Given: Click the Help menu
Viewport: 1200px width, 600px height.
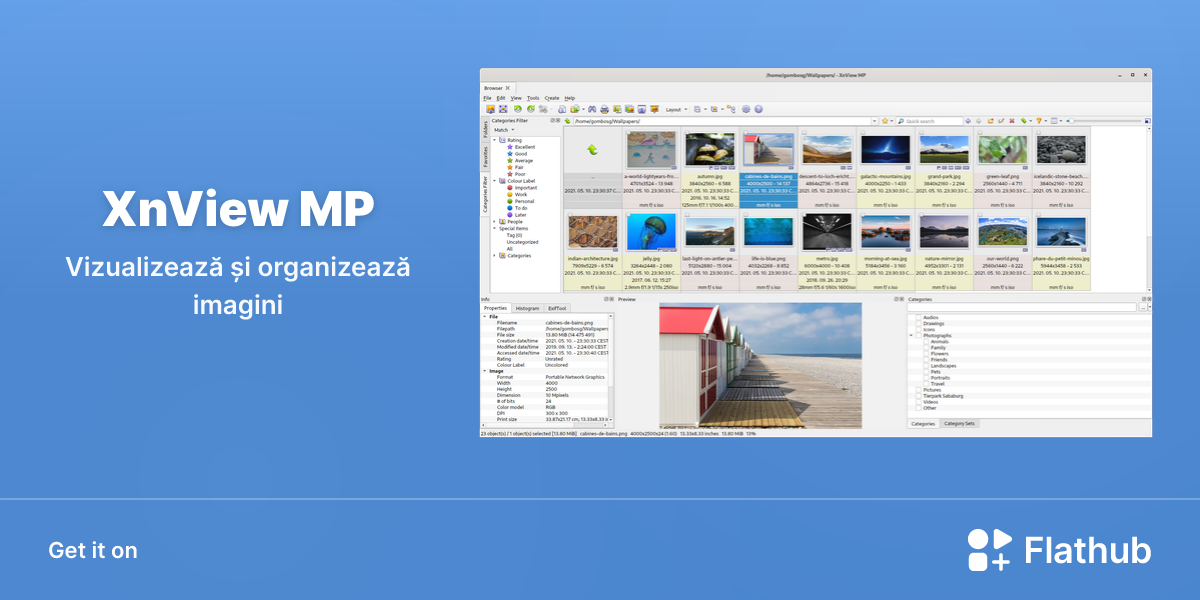Looking at the screenshot, I should [569, 98].
